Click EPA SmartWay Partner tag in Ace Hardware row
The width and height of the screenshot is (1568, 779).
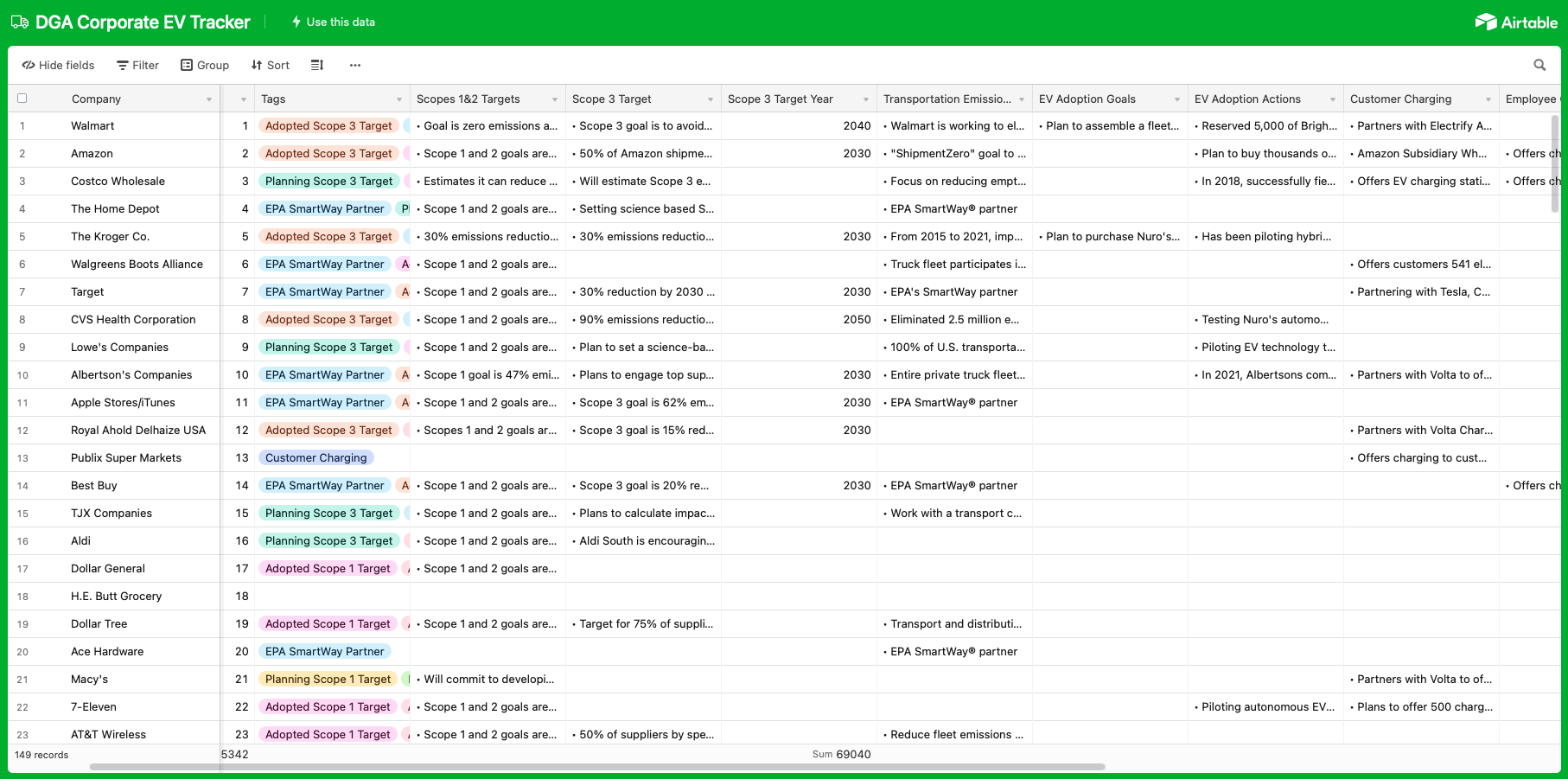324,651
